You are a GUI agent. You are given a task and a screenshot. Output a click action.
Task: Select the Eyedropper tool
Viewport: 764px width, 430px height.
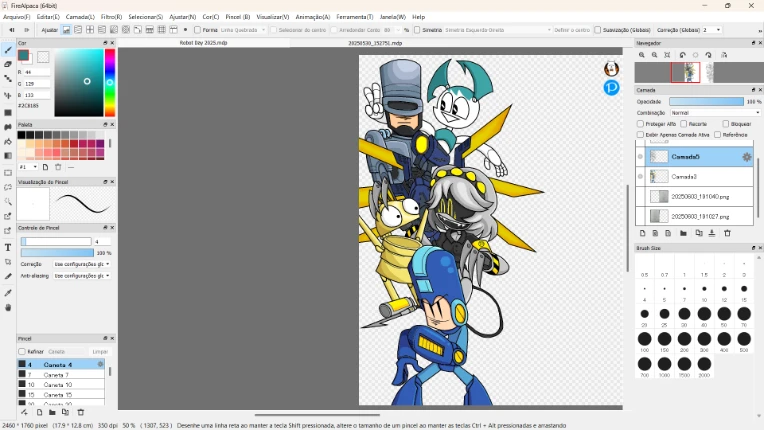[x=8, y=293]
